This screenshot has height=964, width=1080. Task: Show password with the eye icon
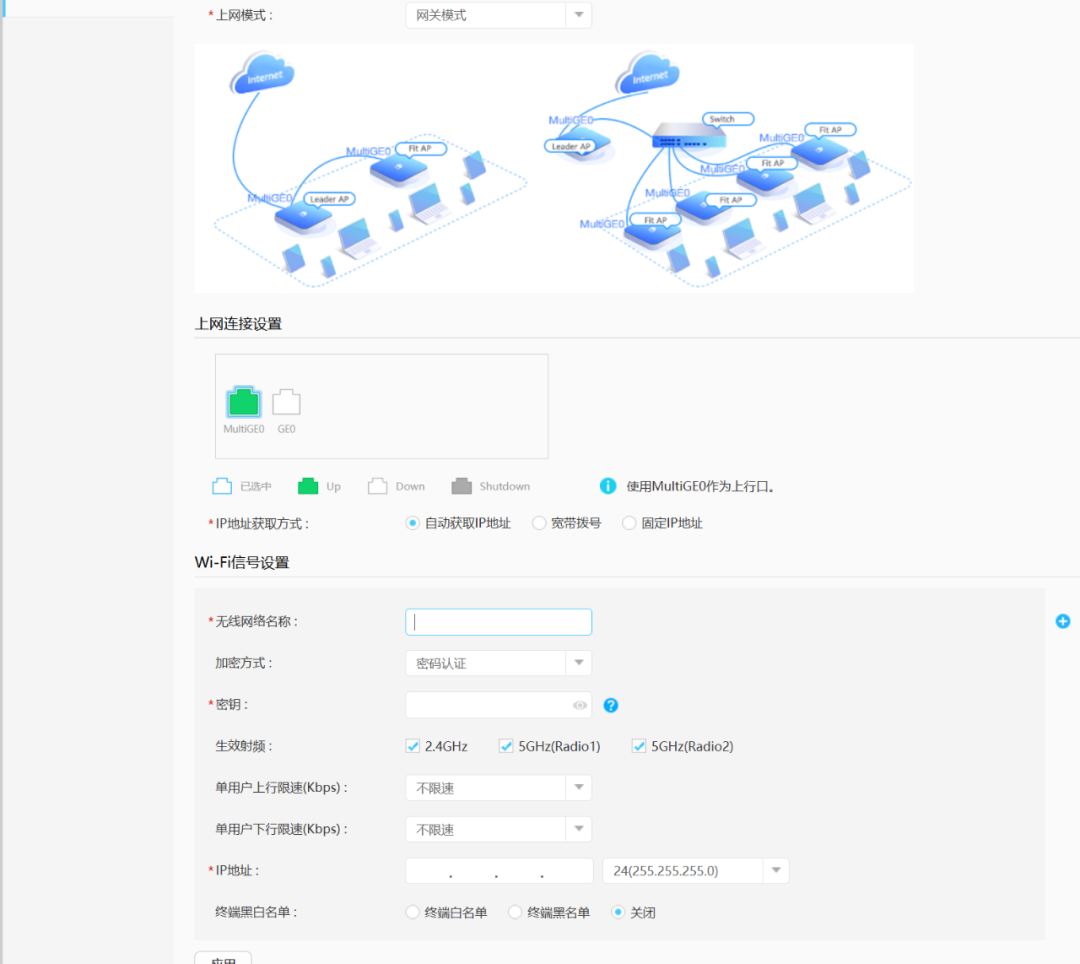click(579, 705)
